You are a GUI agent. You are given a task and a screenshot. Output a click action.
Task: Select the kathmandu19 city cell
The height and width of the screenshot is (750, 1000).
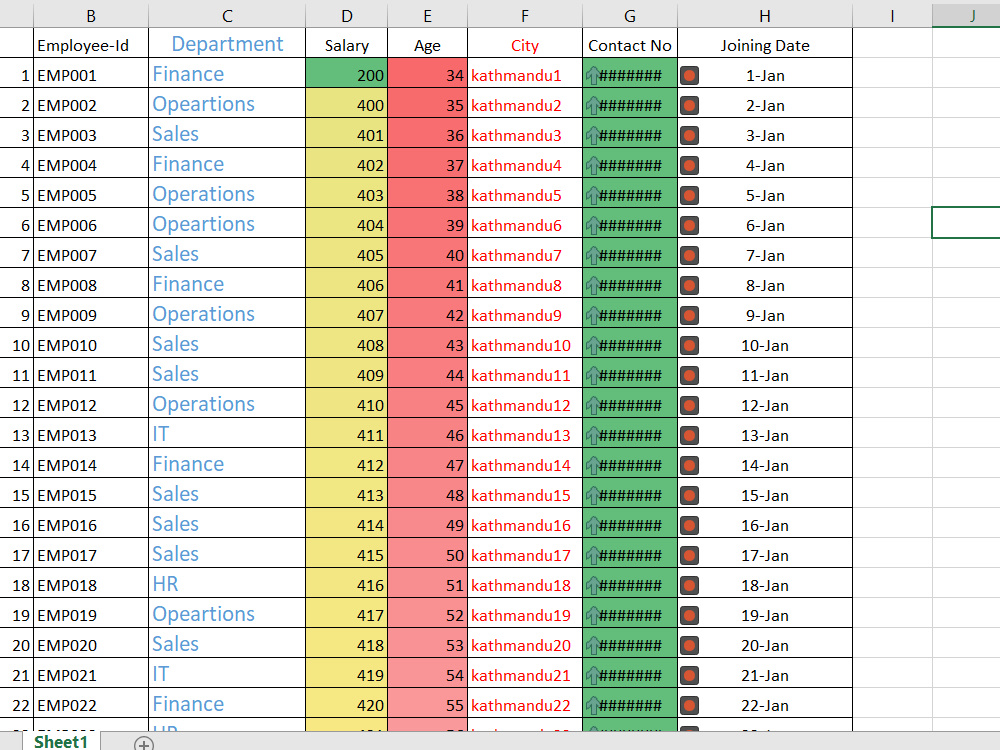(x=525, y=615)
